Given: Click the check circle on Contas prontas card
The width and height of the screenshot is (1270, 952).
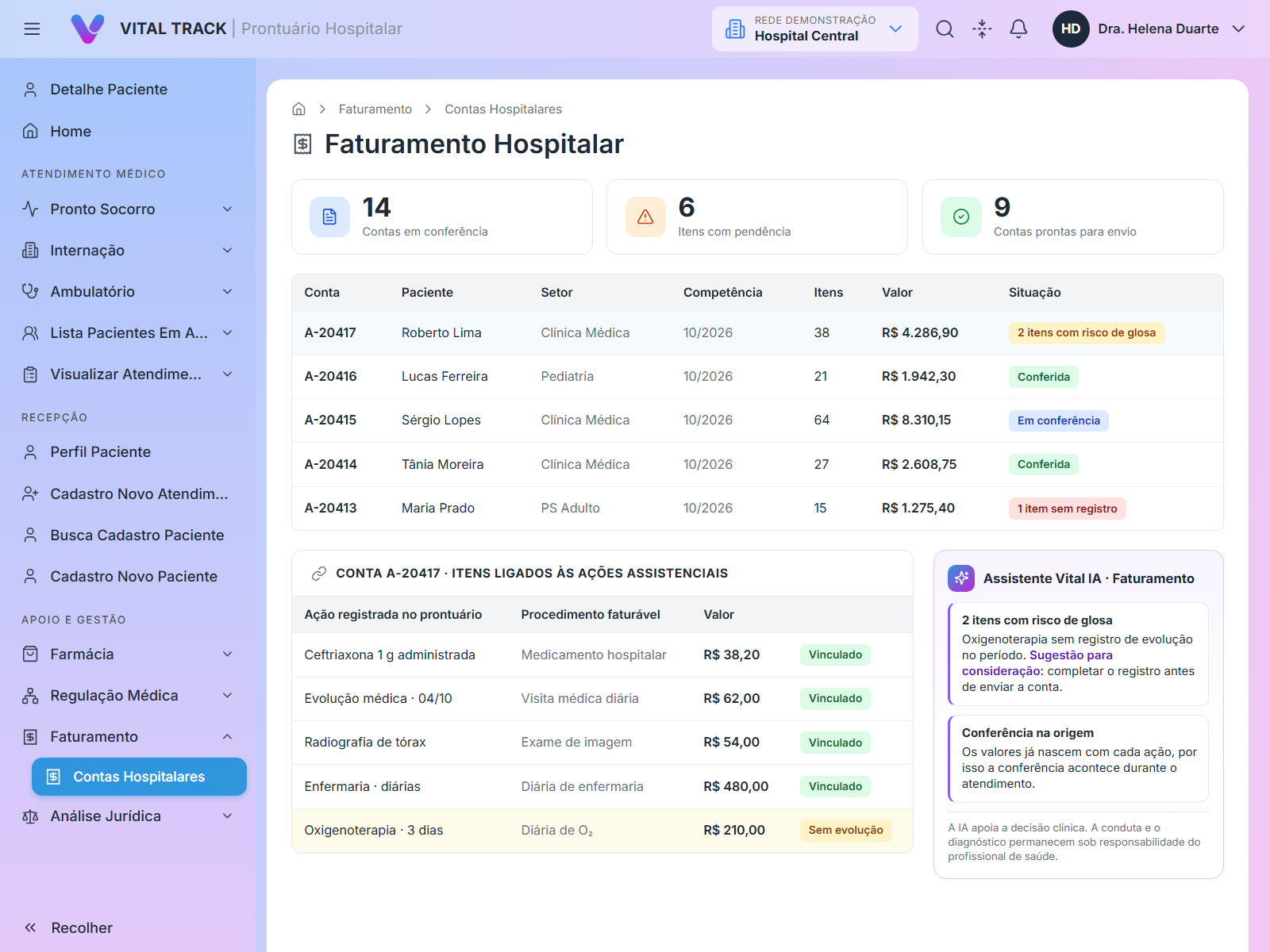Looking at the screenshot, I should pyautogui.click(x=961, y=217).
